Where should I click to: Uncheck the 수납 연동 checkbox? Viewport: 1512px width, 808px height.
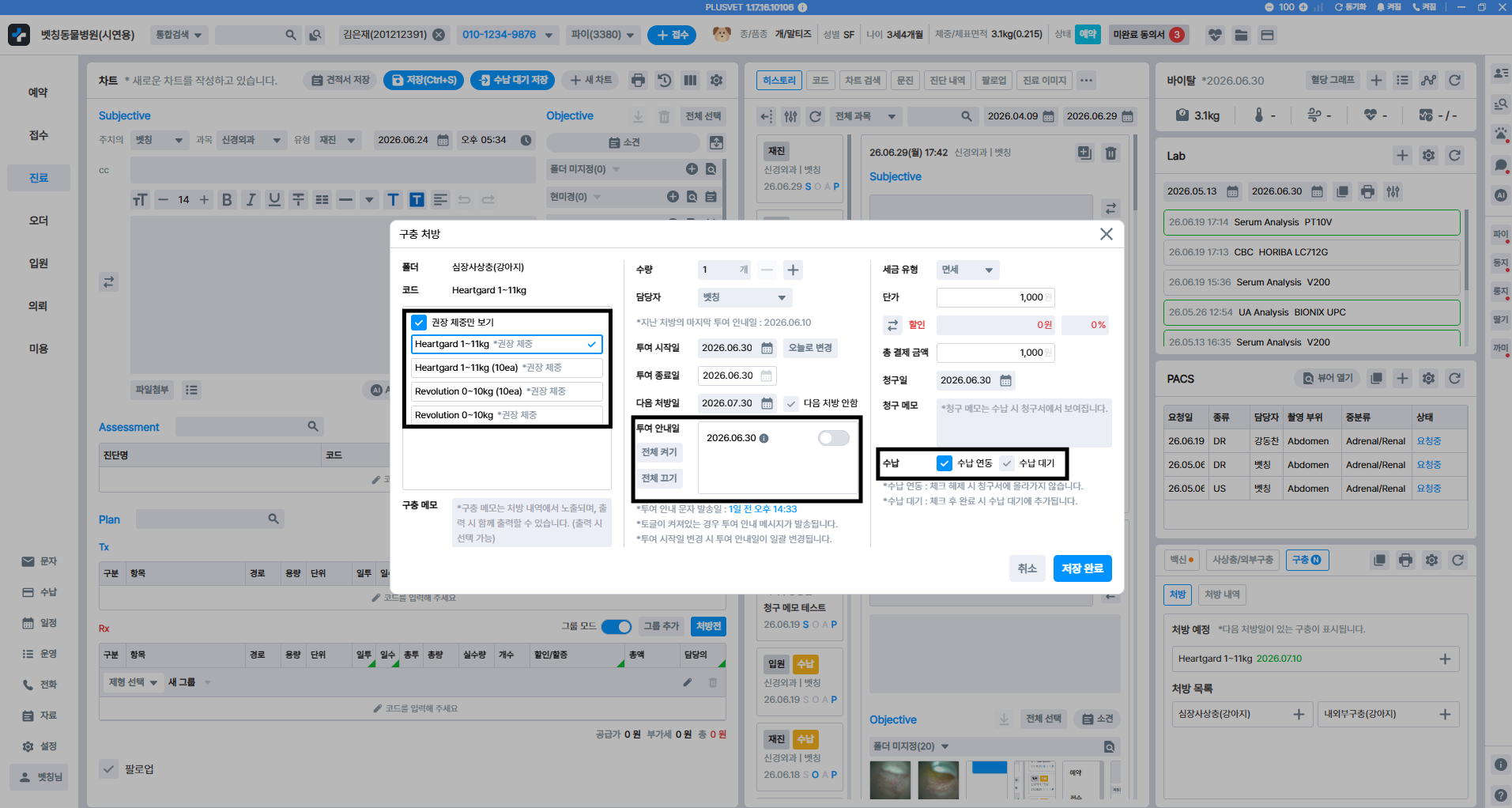click(944, 463)
